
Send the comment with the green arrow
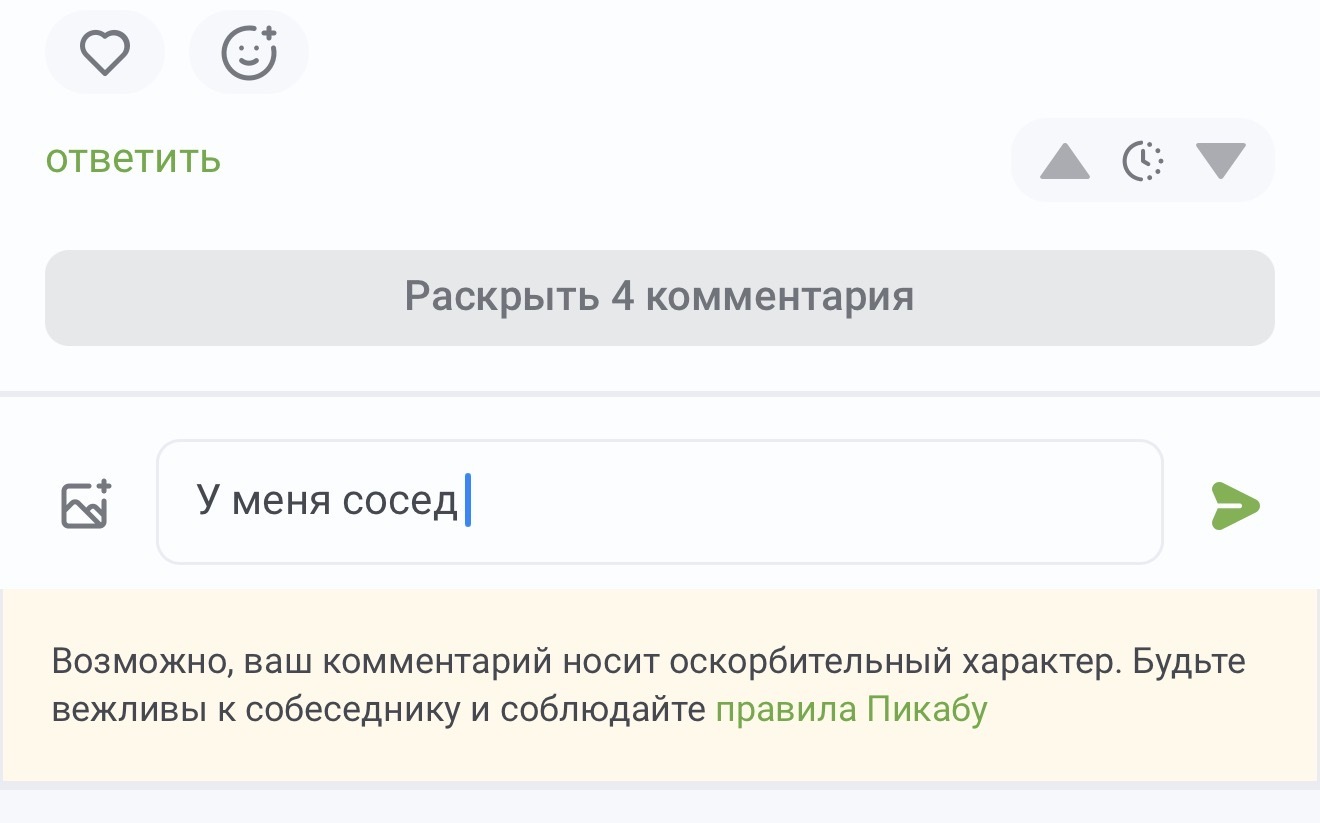coord(1235,504)
